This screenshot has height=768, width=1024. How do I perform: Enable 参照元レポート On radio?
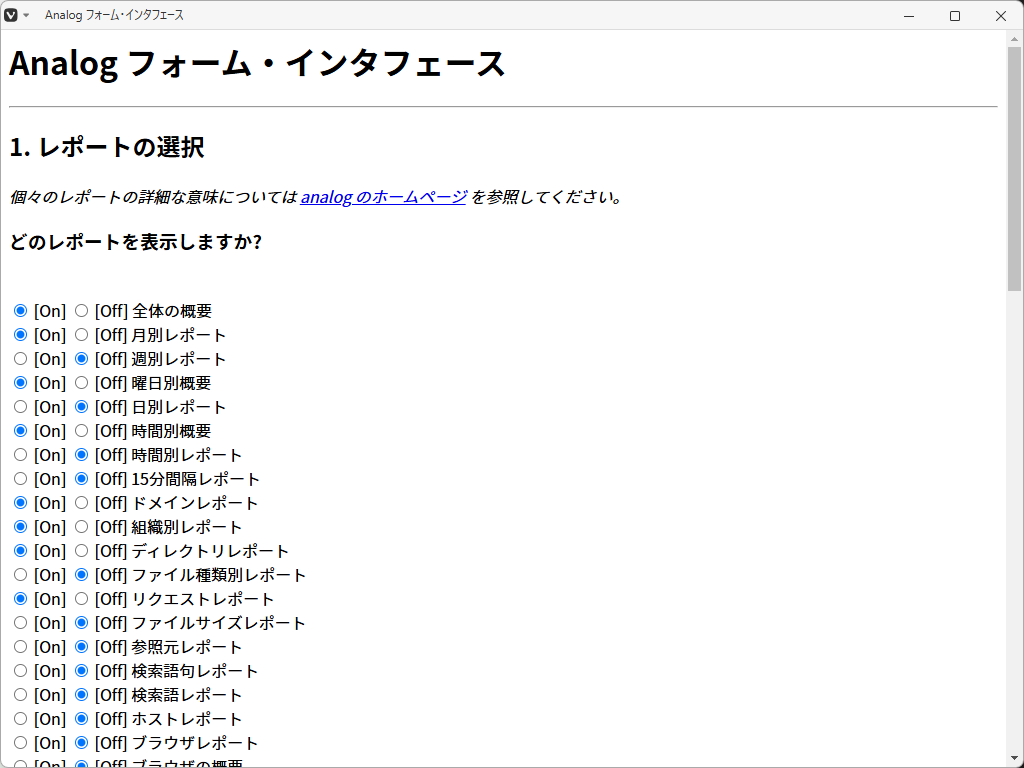click(20, 647)
